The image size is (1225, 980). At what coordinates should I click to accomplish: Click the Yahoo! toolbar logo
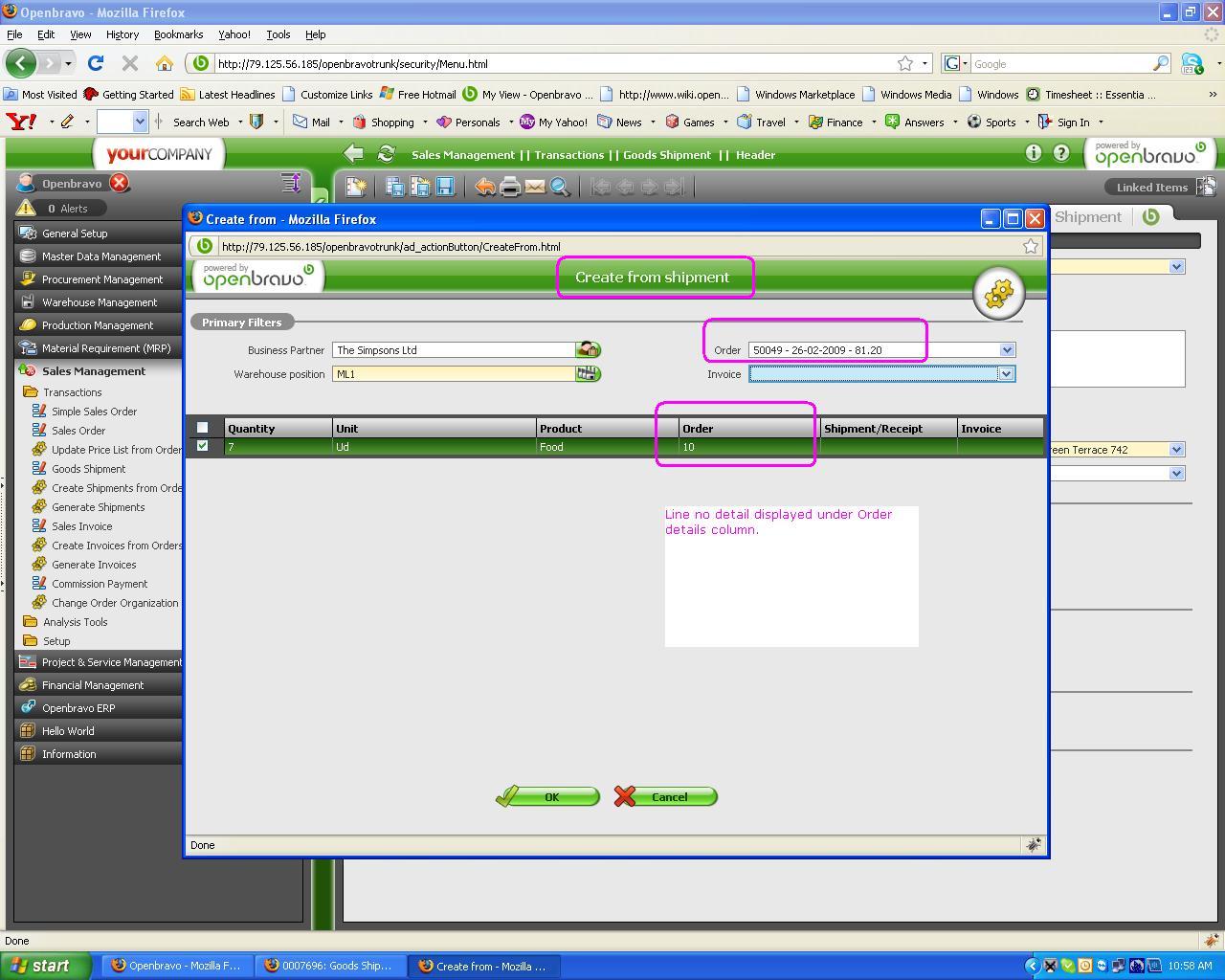coord(21,122)
